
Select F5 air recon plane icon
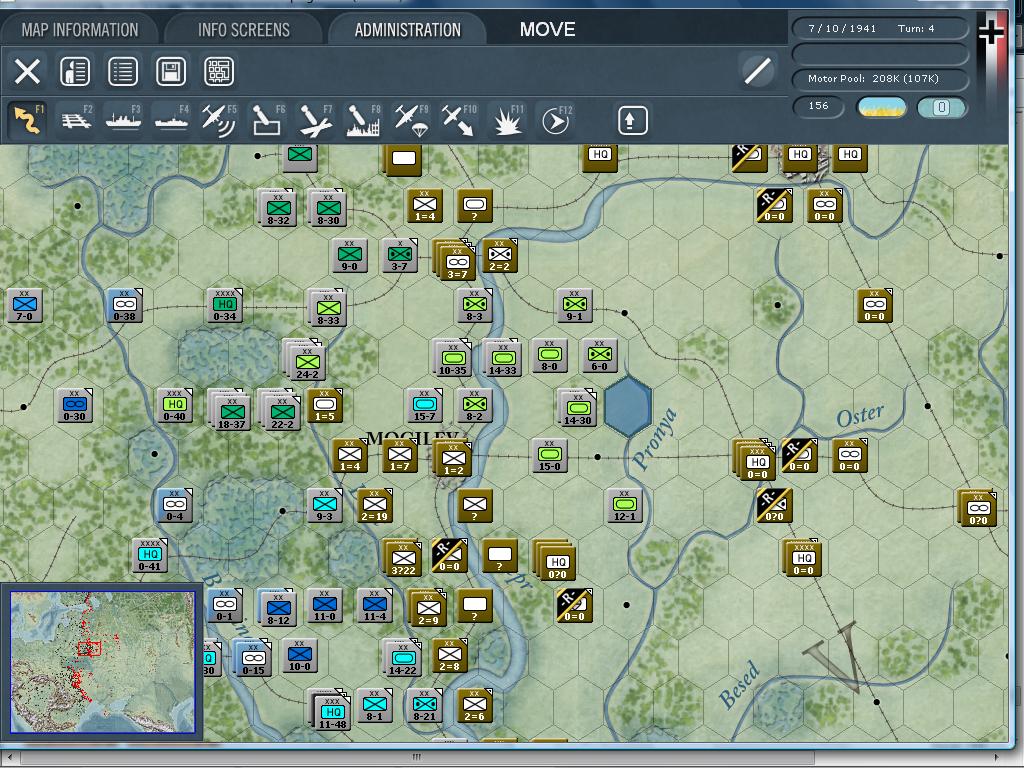tap(219, 120)
